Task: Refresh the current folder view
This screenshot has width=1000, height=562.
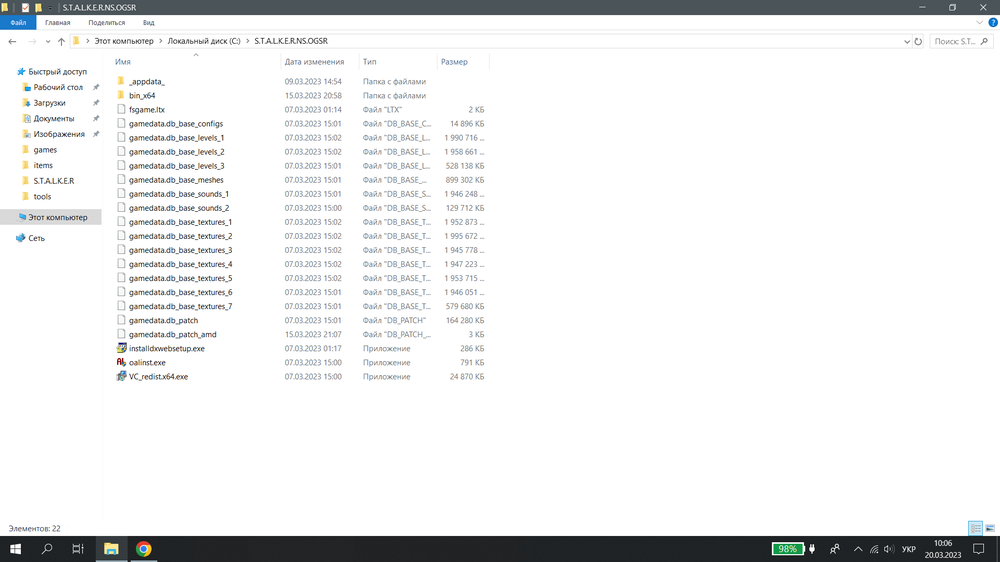Action: click(x=918, y=41)
